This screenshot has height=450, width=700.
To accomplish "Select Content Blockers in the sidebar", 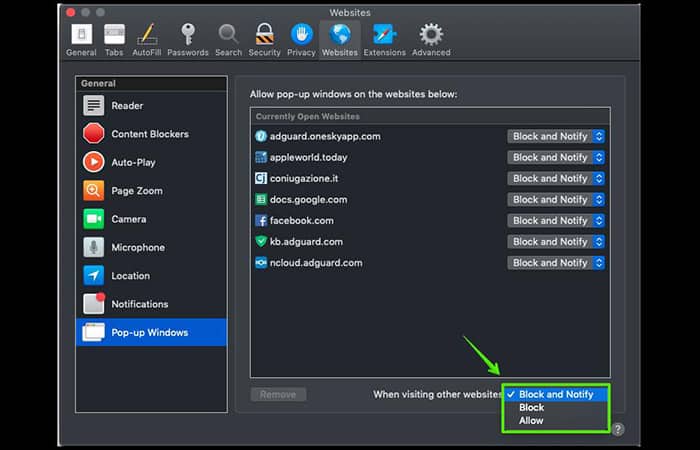I will 151,134.
